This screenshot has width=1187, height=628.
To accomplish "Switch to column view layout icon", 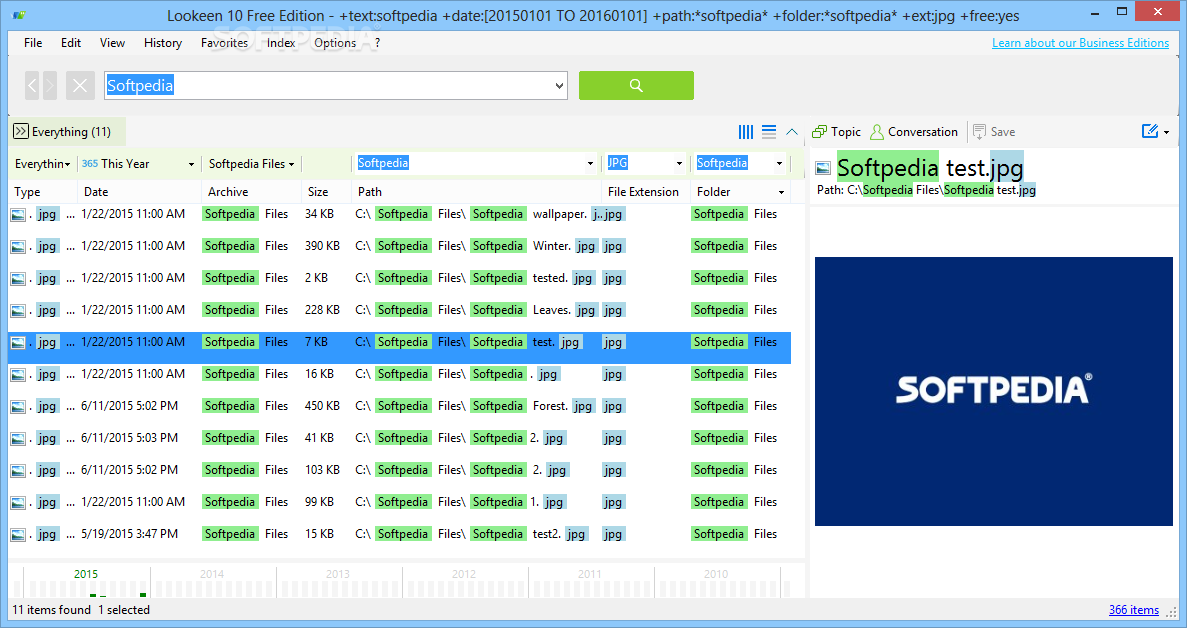I will point(746,132).
